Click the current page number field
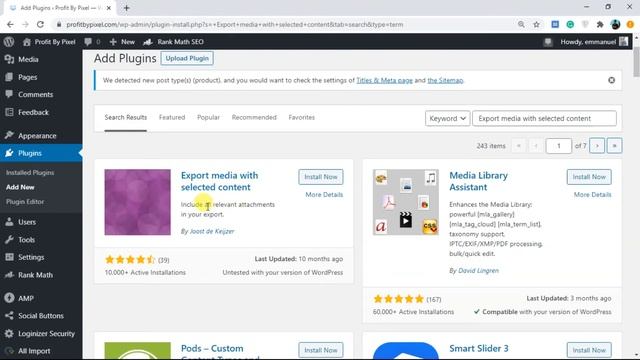 click(558, 146)
